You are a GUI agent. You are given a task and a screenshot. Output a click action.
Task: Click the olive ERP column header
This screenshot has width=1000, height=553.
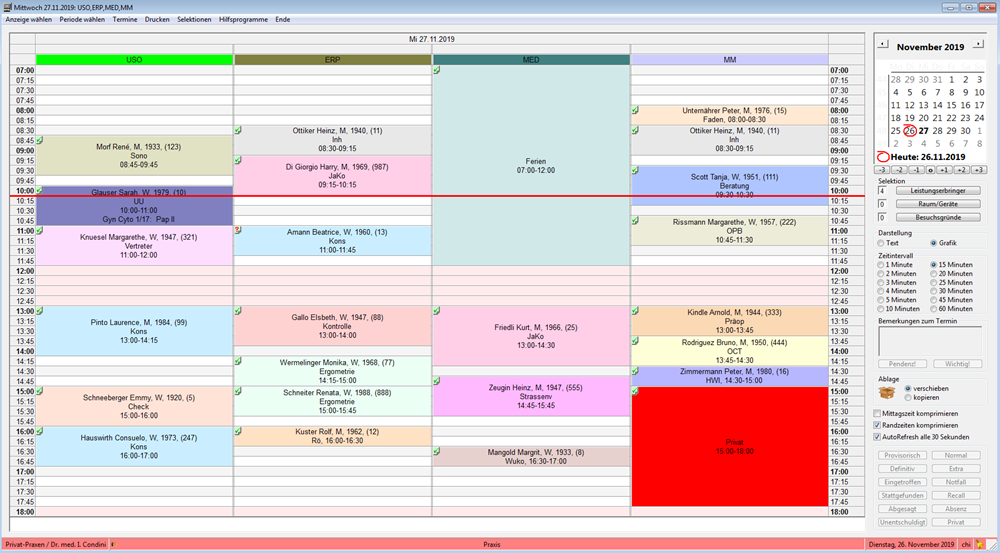[x=333, y=60]
